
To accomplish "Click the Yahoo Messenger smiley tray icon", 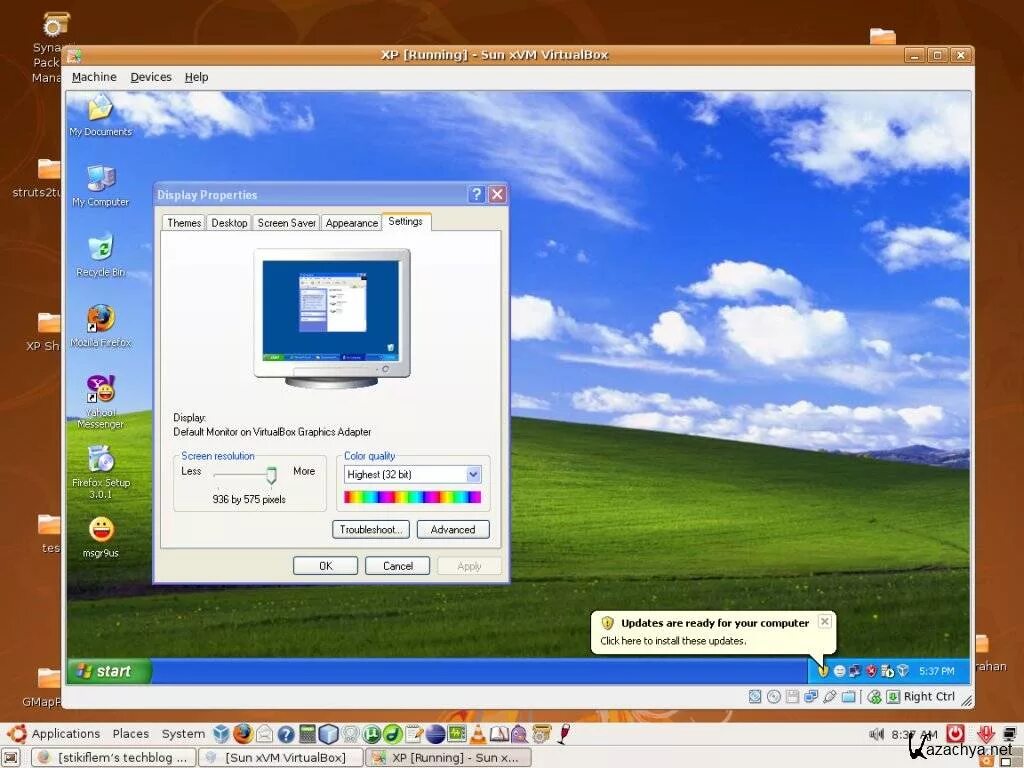I will click(840, 671).
